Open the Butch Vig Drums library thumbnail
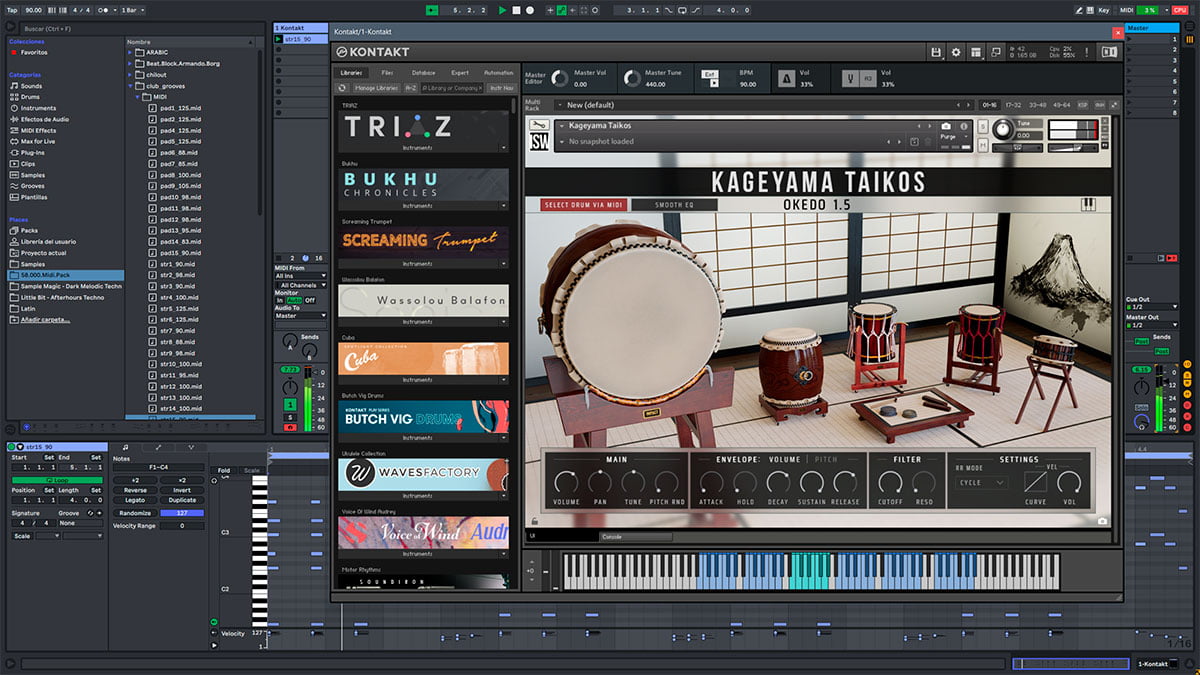This screenshot has width=1200, height=675. (x=423, y=416)
